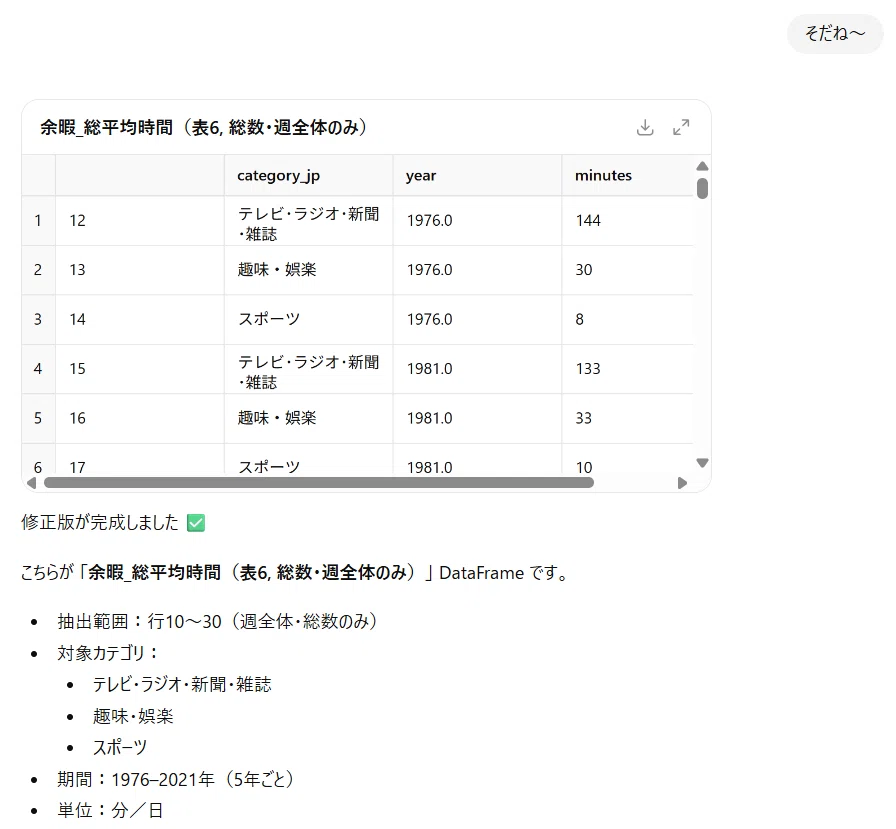Select the index cell 16

[139, 418]
